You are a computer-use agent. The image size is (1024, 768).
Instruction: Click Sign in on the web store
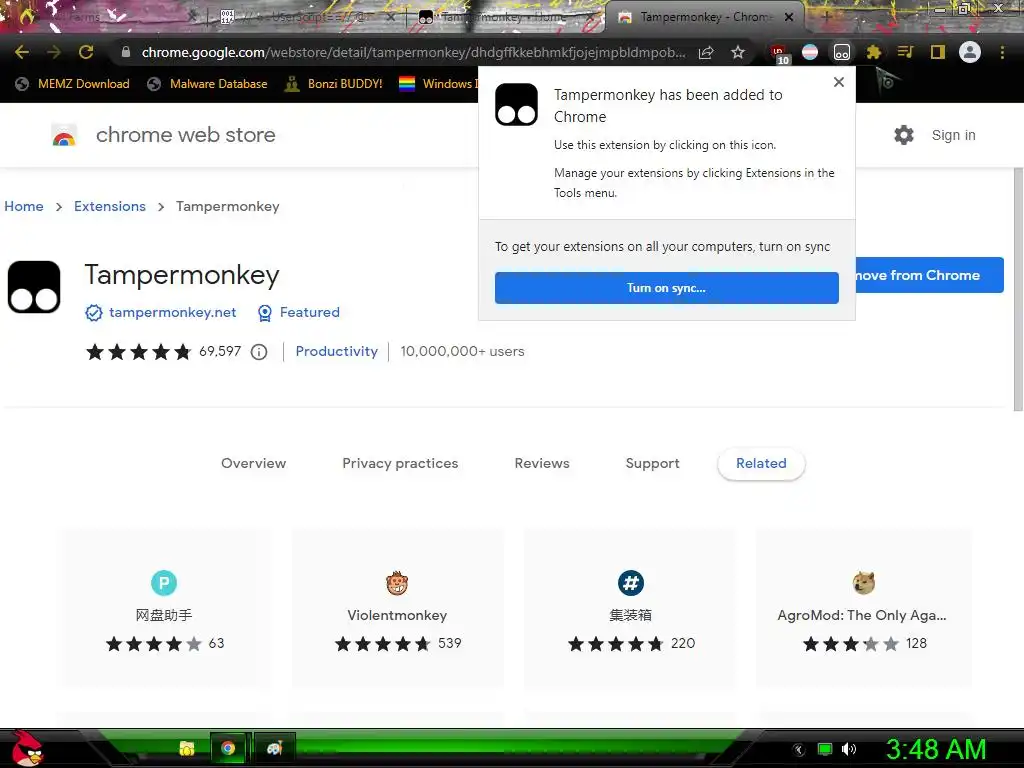click(953, 135)
